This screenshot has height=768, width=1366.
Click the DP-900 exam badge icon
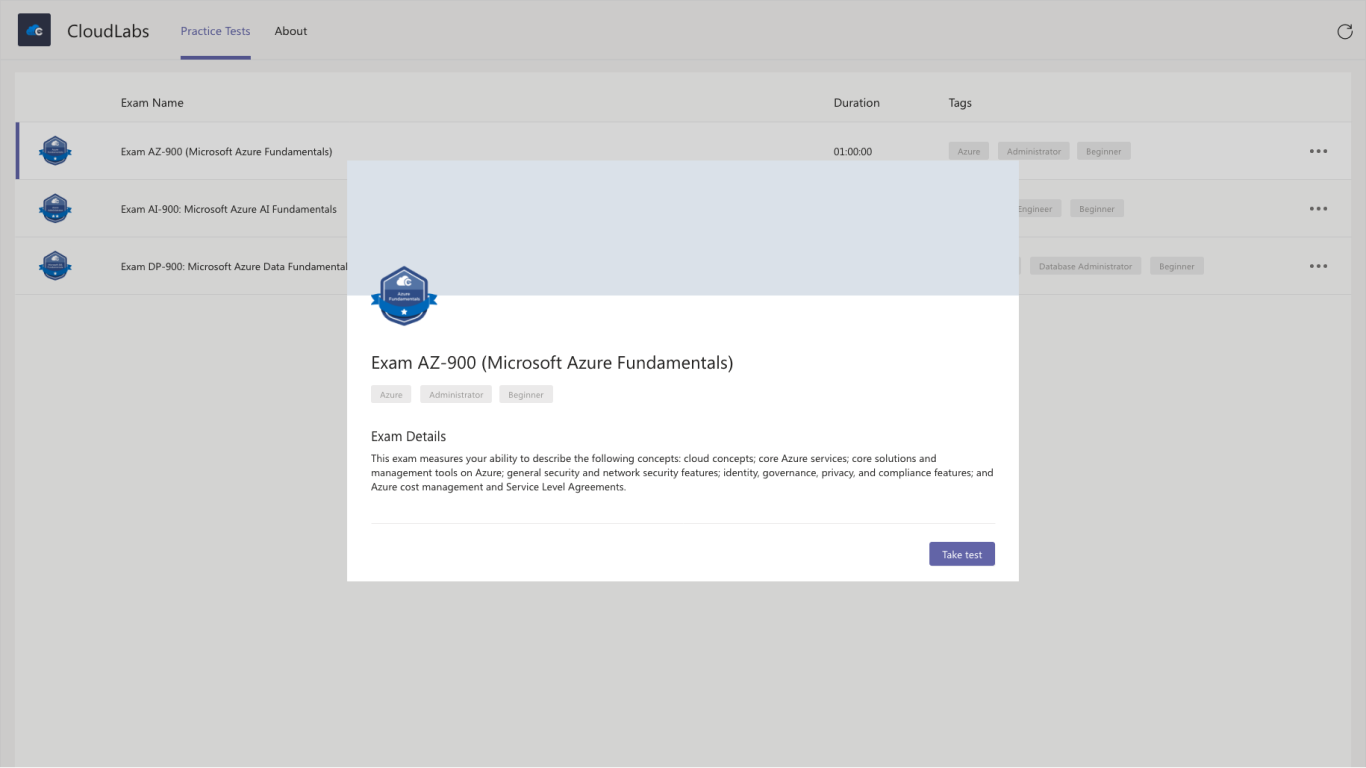click(55, 266)
